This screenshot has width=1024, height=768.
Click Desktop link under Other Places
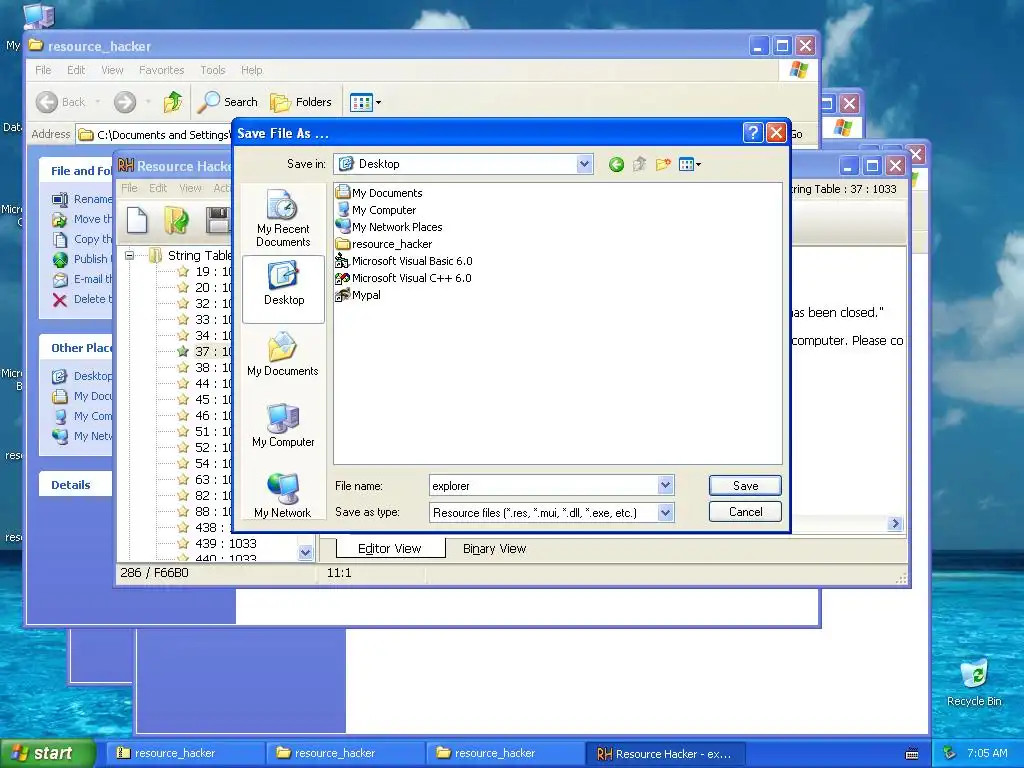[x=82, y=376]
